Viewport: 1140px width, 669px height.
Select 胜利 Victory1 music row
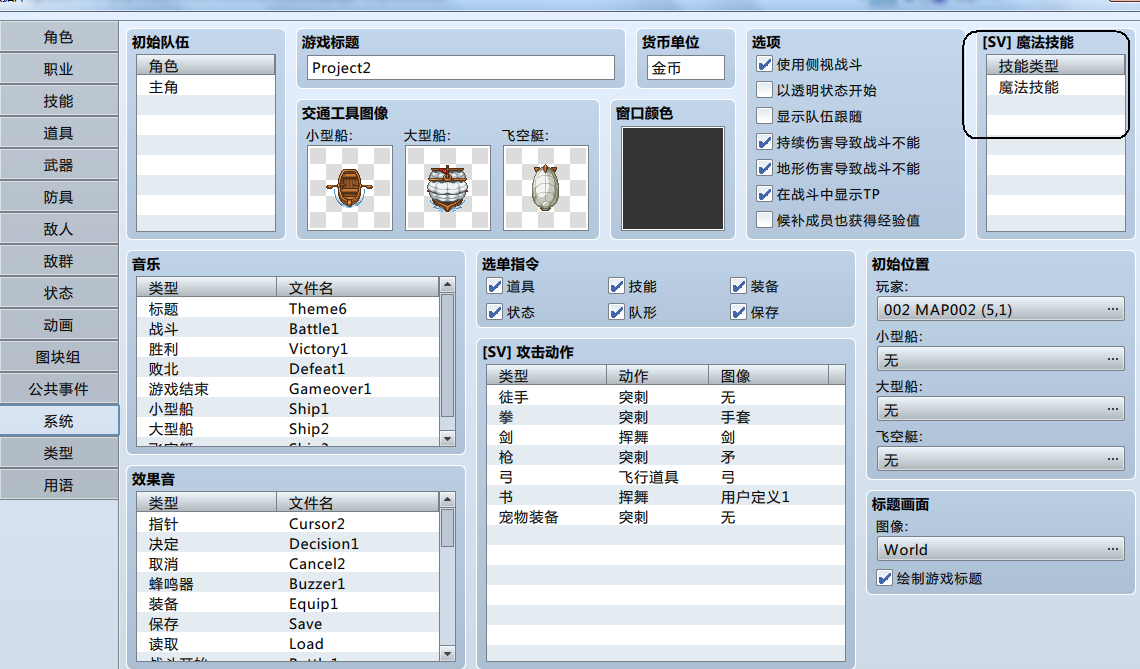pos(288,348)
